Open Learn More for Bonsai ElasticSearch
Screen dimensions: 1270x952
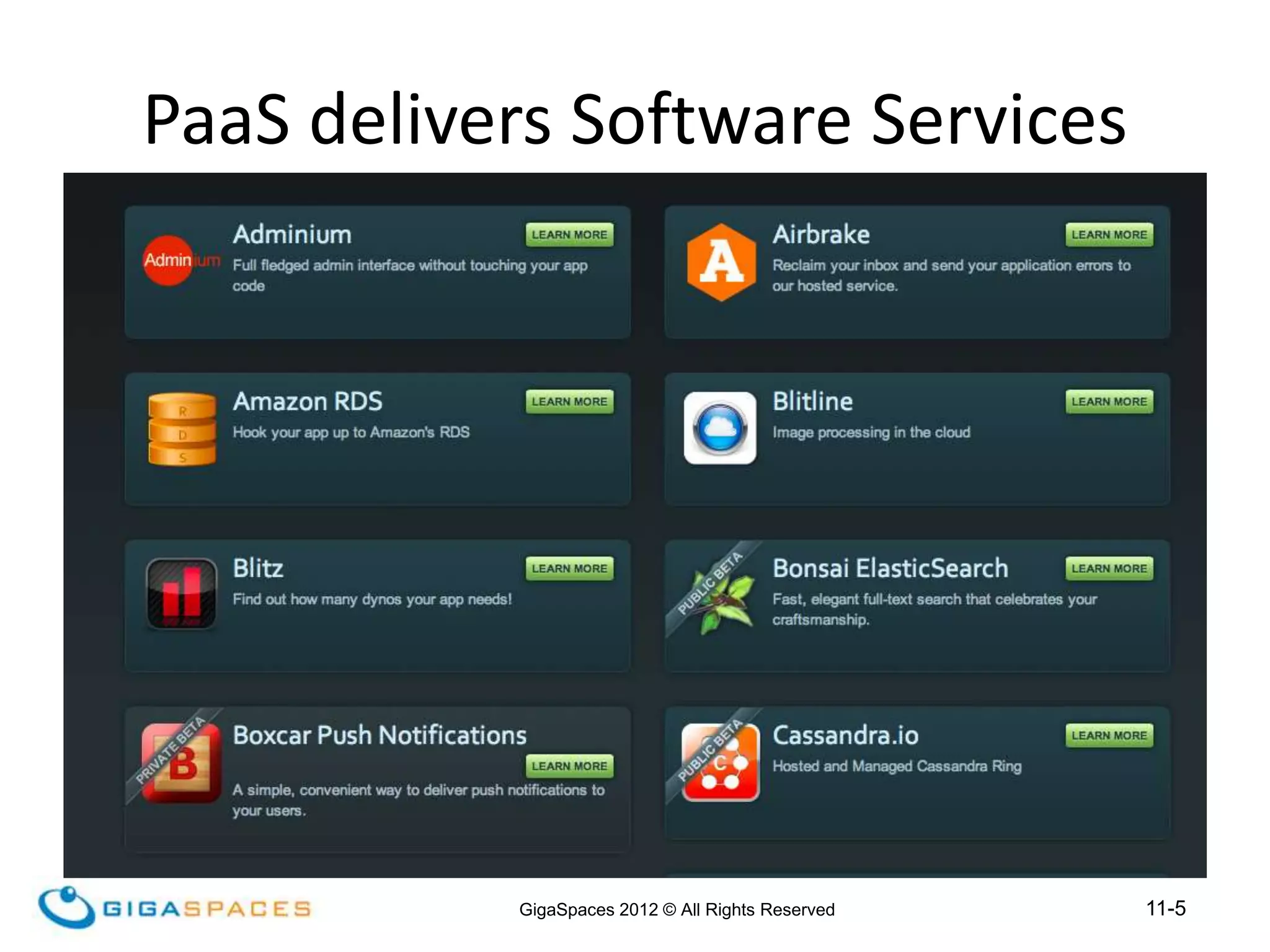pyautogui.click(x=1109, y=568)
